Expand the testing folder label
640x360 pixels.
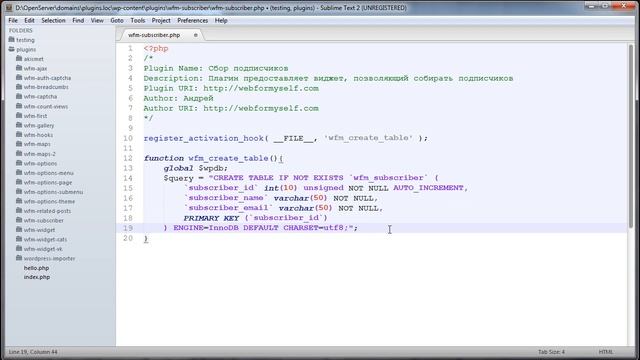click(x=25, y=40)
